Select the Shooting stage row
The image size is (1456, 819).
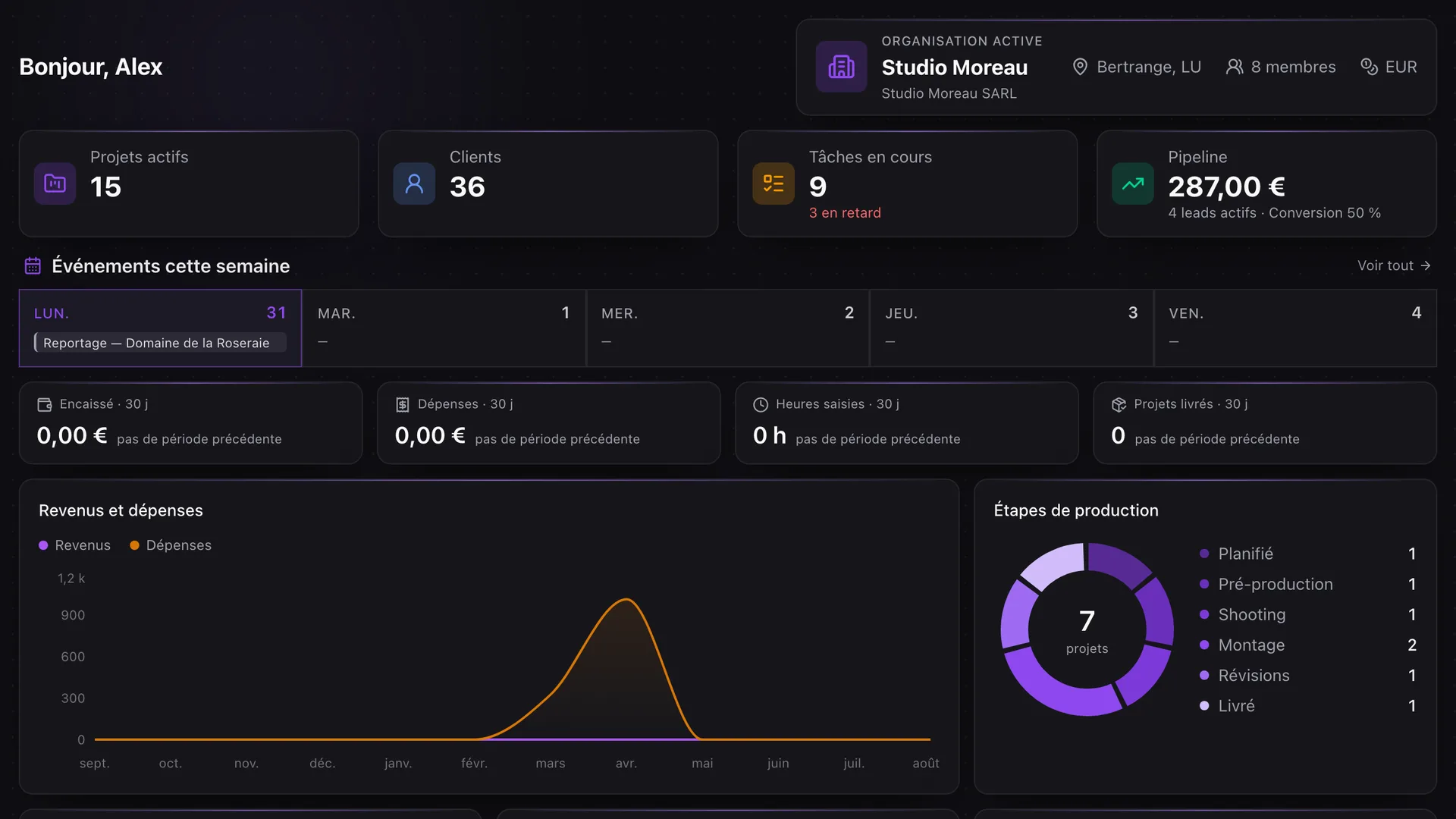pos(1308,614)
